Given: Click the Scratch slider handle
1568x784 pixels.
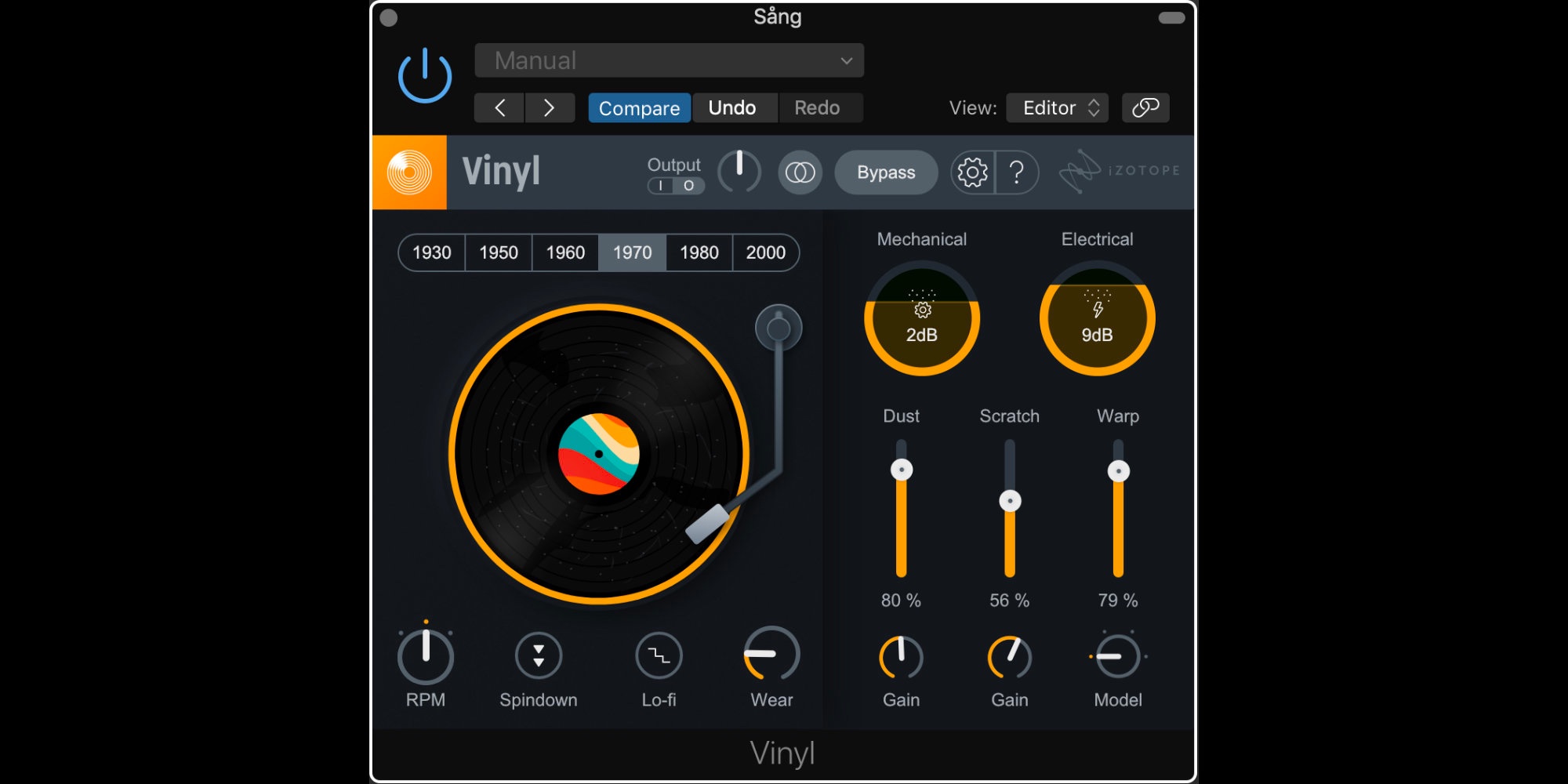Looking at the screenshot, I should 1010,500.
